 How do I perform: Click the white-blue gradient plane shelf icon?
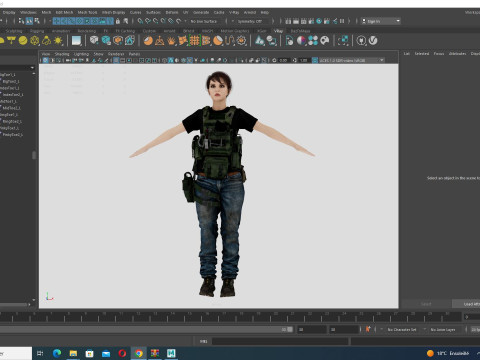pyautogui.click(x=76, y=41)
